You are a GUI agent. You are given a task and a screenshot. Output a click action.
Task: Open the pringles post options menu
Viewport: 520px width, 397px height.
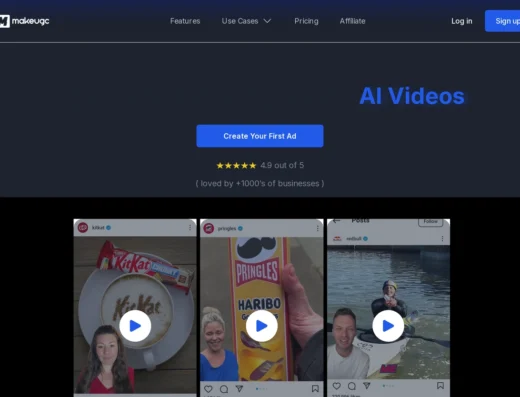[x=317, y=228]
